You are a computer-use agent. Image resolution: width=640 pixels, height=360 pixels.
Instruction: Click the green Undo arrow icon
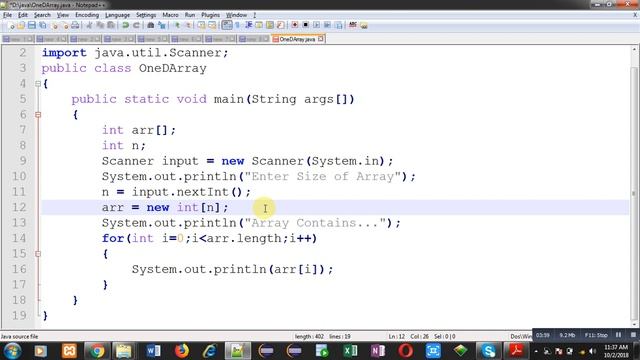point(125,25)
